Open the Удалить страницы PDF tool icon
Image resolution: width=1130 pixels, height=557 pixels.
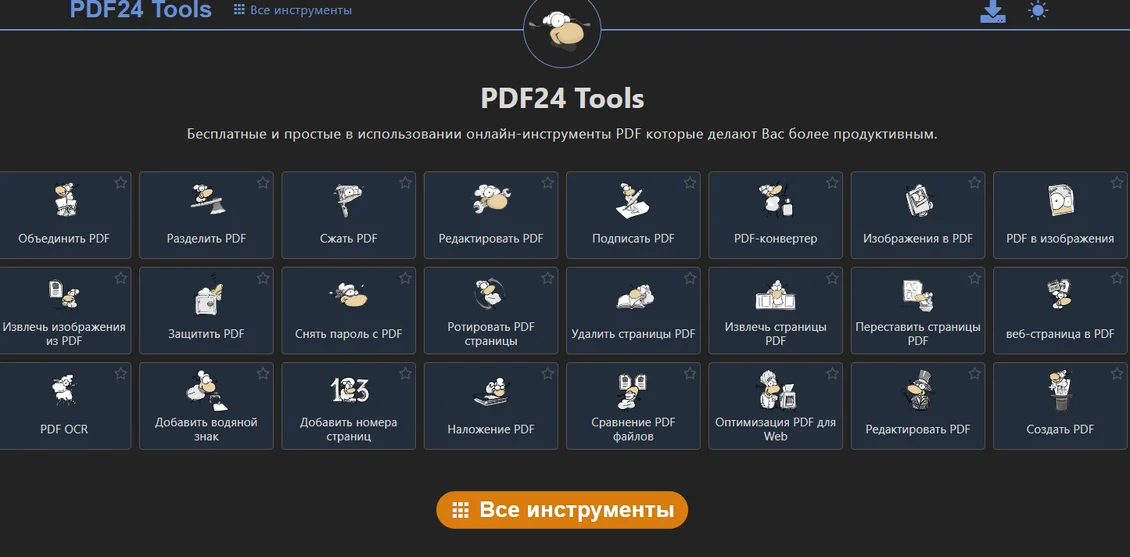click(634, 296)
